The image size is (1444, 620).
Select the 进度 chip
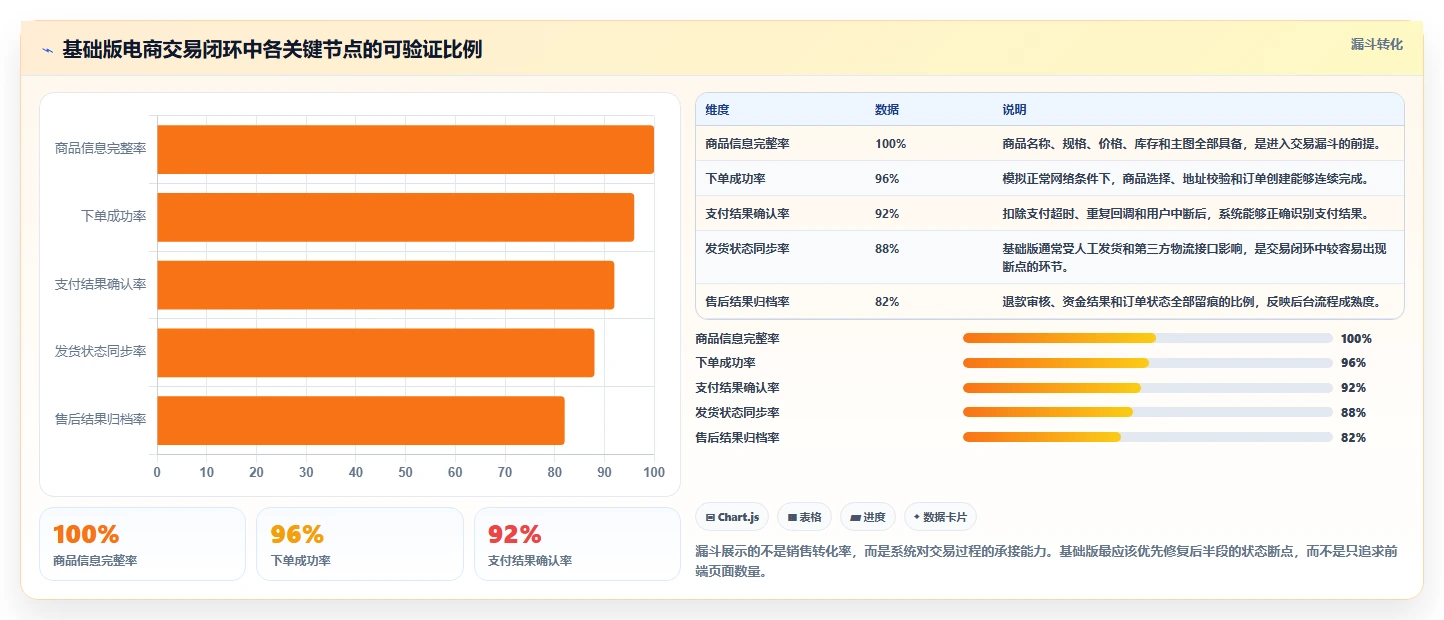pos(867,517)
